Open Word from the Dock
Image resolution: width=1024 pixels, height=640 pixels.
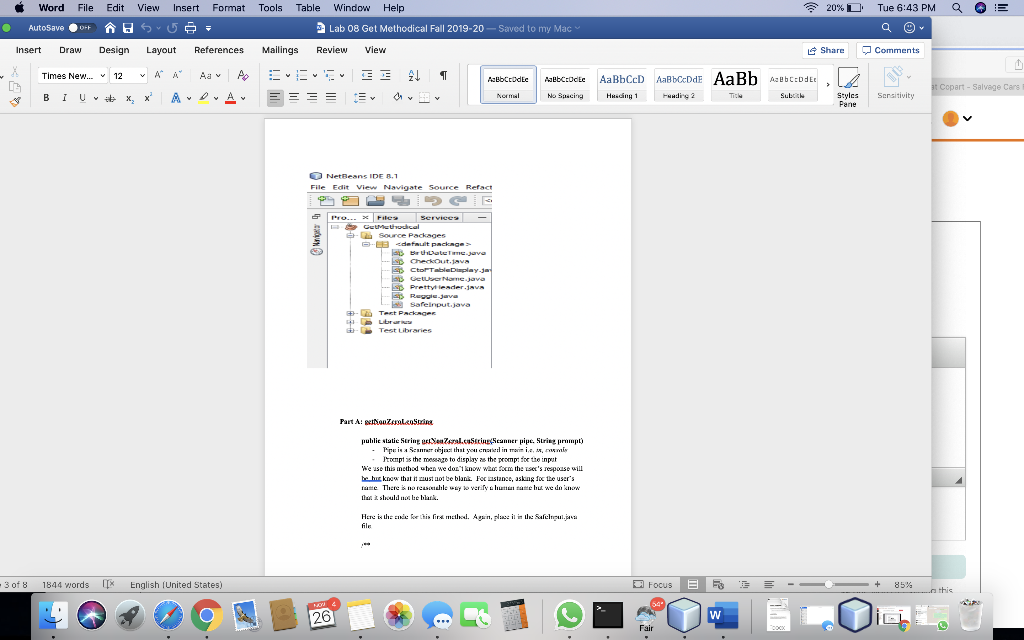722,615
